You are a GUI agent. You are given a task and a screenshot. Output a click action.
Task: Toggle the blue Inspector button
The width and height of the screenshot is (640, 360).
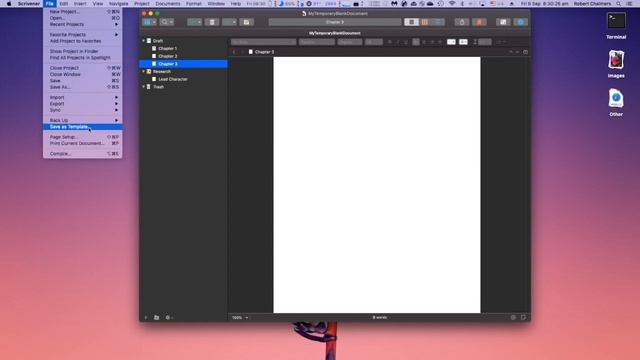click(520, 22)
